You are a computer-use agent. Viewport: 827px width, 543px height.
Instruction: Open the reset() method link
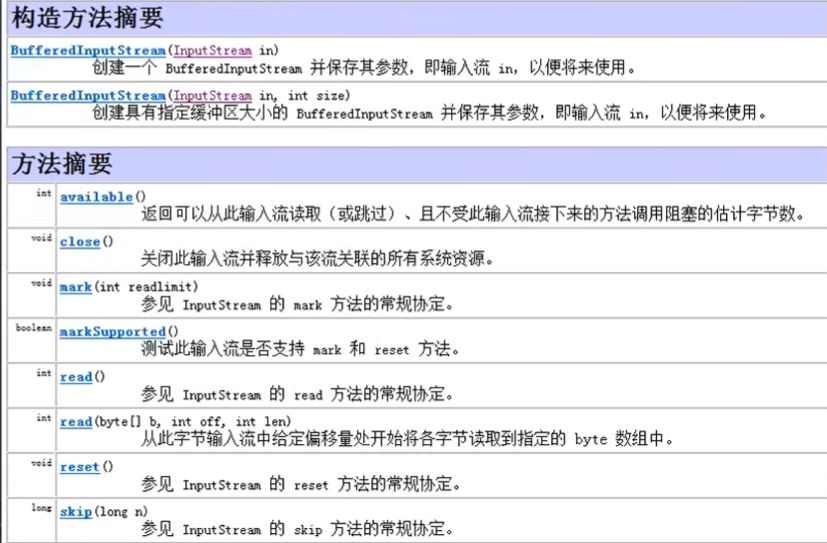click(80, 468)
